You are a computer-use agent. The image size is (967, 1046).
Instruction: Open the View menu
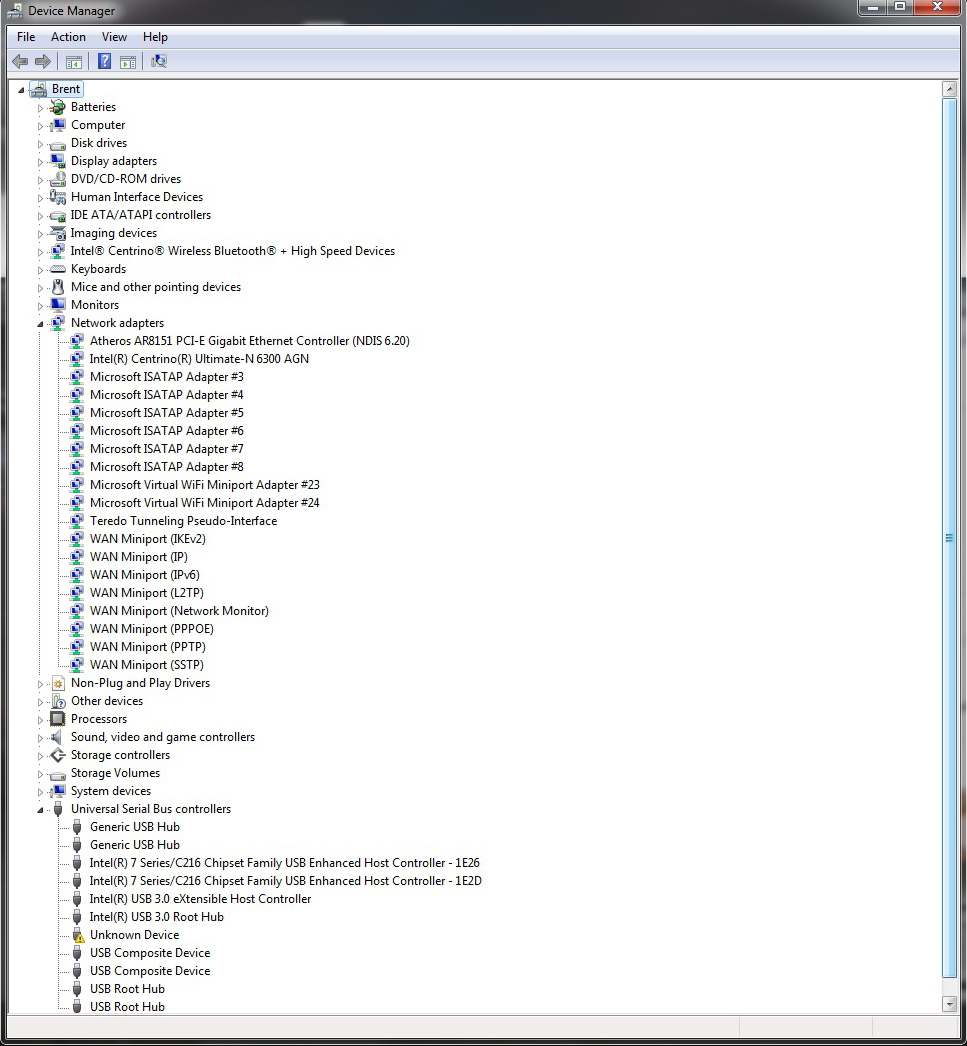tap(114, 37)
